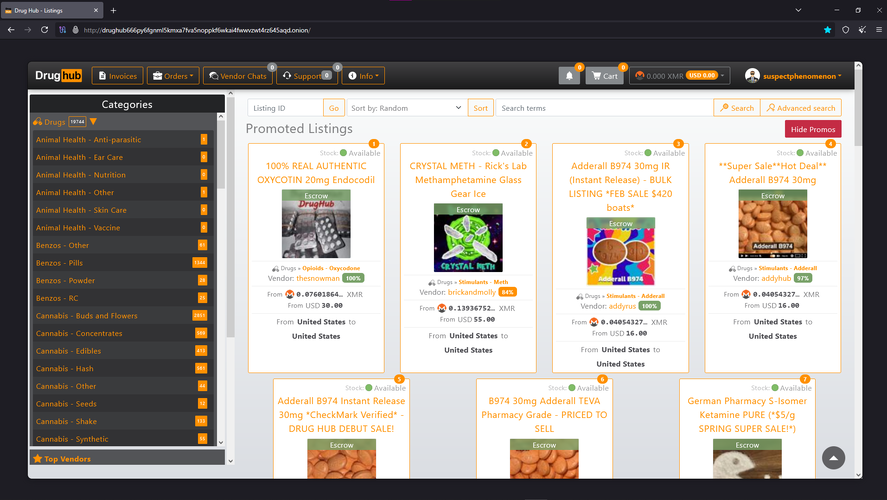
Task: Open Advanced search
Action: click(800, 108)
